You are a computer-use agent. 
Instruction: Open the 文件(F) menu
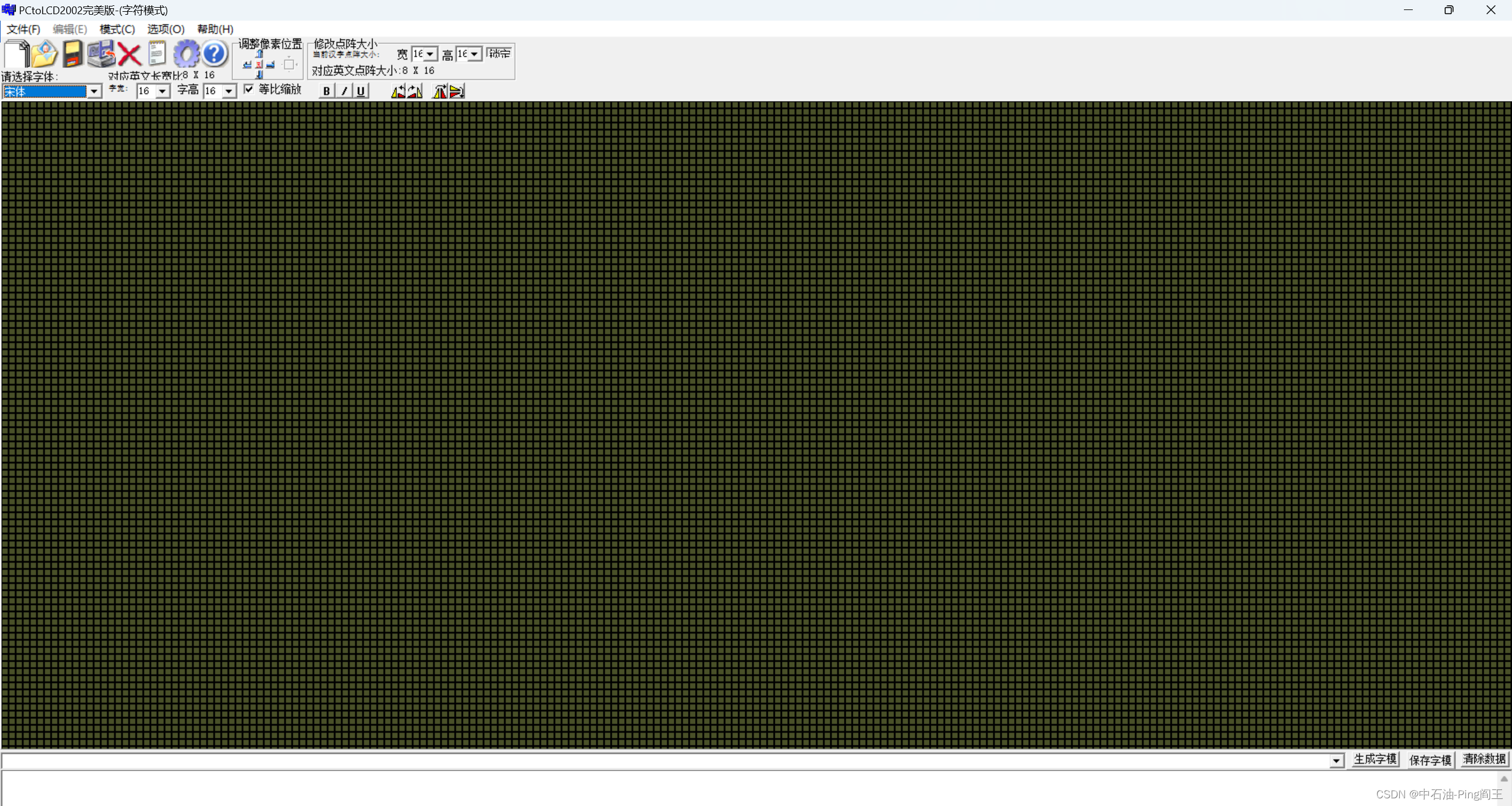click(x=23, y=29)
